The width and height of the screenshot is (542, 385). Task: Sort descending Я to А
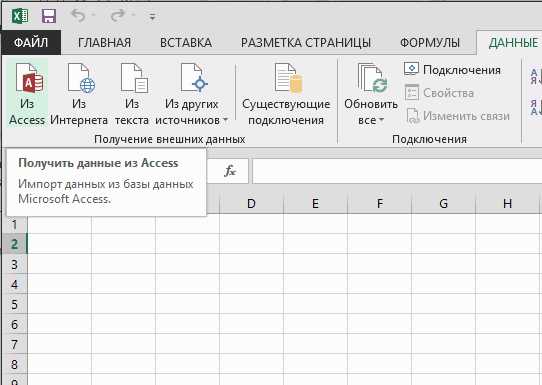[x=535, y=107]
